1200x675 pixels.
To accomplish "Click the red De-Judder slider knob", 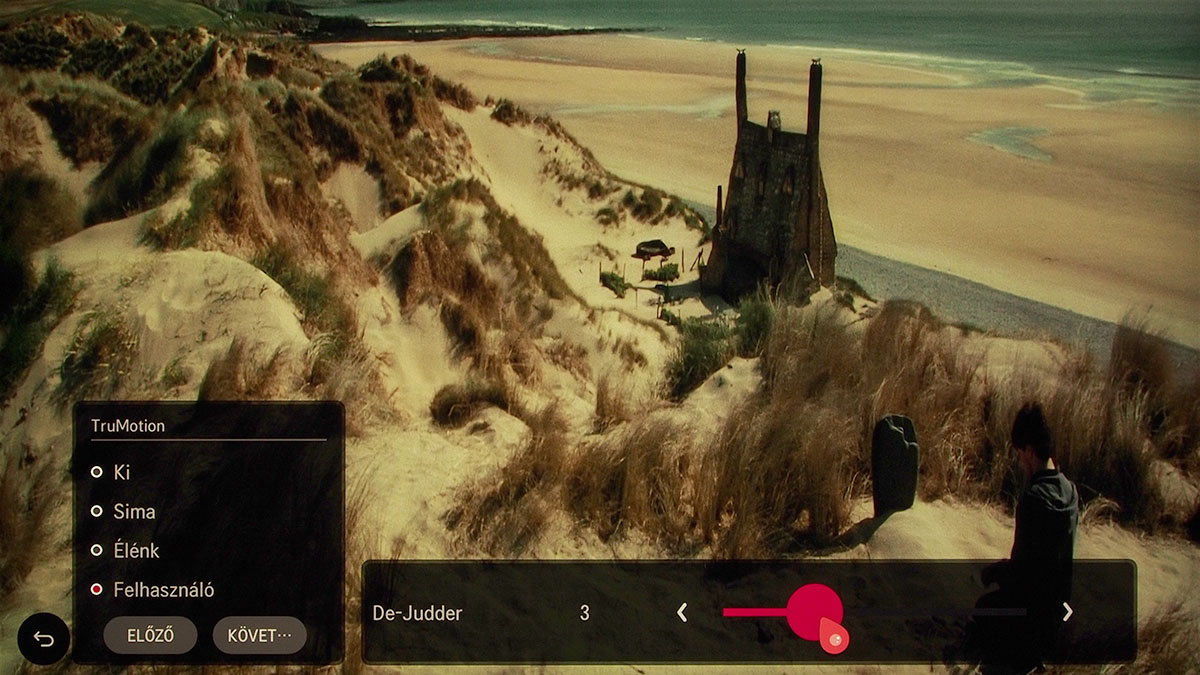I will 814,611.
